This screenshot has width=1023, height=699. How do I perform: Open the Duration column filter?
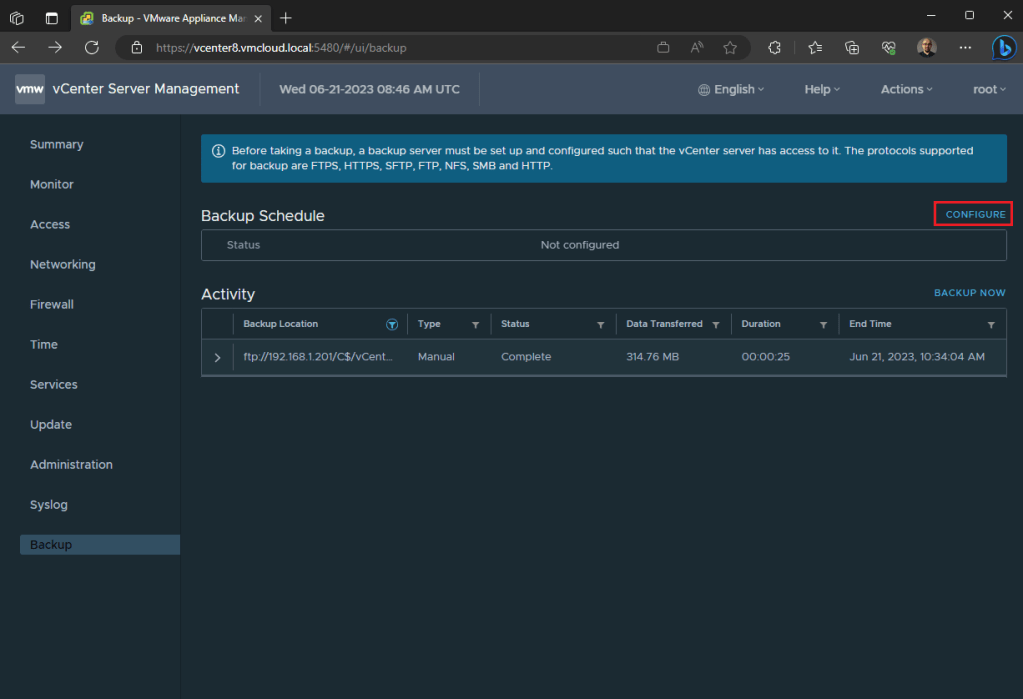823,325
